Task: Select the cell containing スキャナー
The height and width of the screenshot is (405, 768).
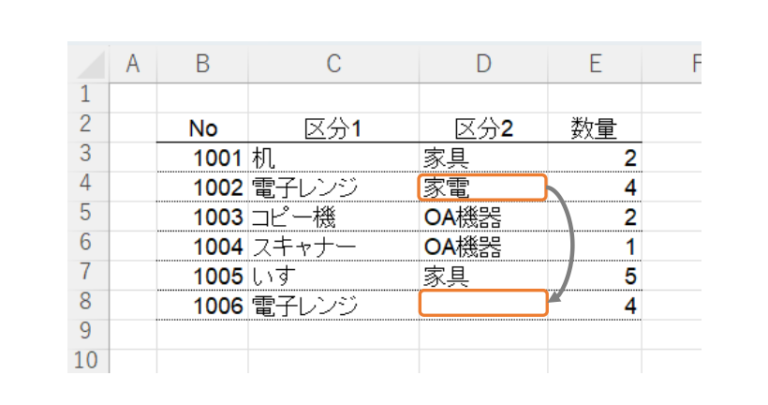Action: click(x=333, y=246)
